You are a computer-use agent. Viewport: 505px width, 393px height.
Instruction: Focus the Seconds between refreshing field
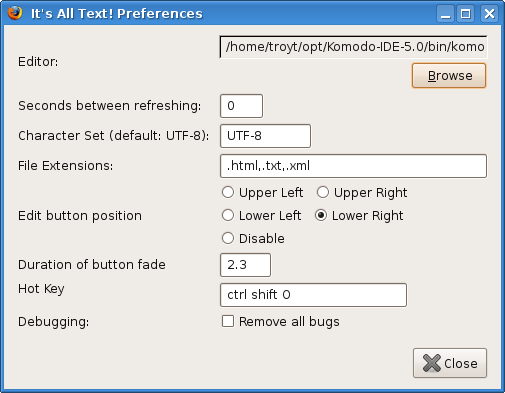(241, 106)
